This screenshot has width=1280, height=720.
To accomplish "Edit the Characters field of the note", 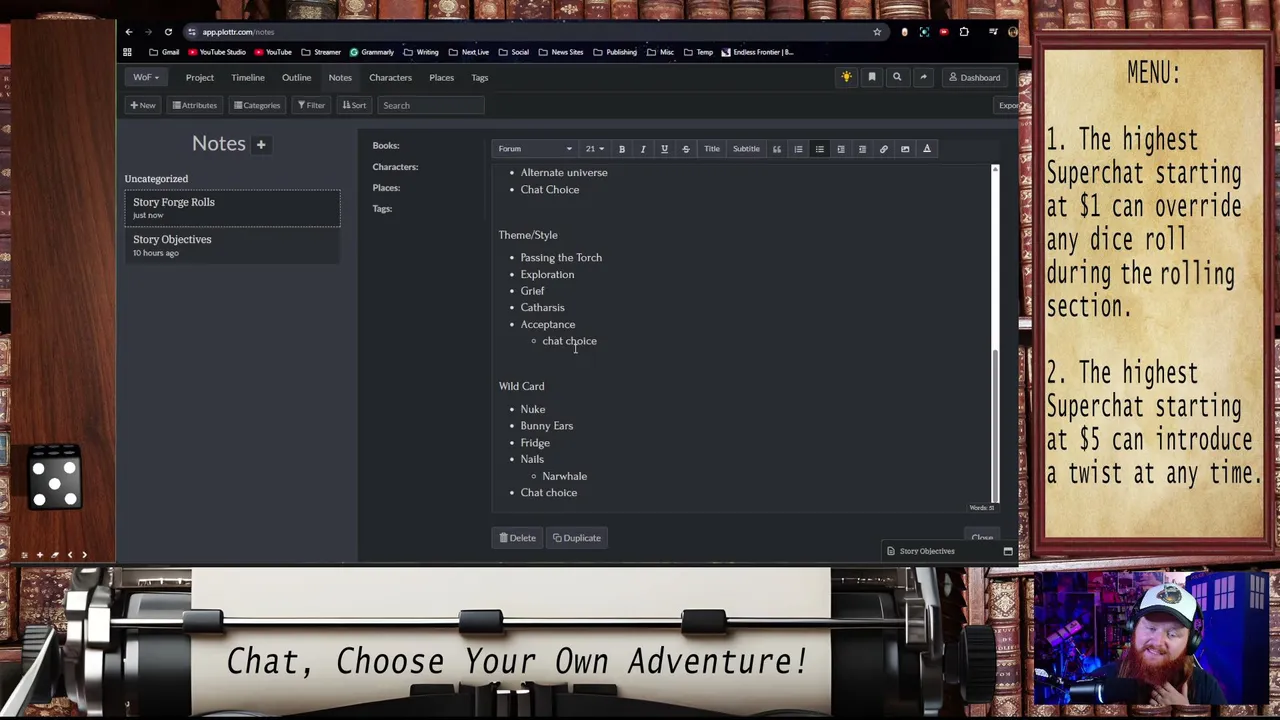I will tap(395, 167).
